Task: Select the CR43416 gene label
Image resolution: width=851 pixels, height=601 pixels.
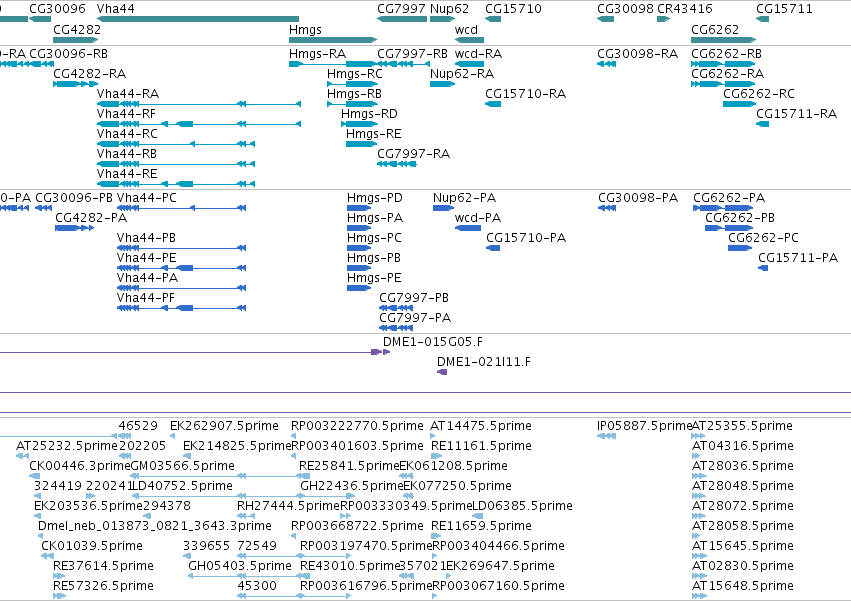Action: tap(685, 9)
